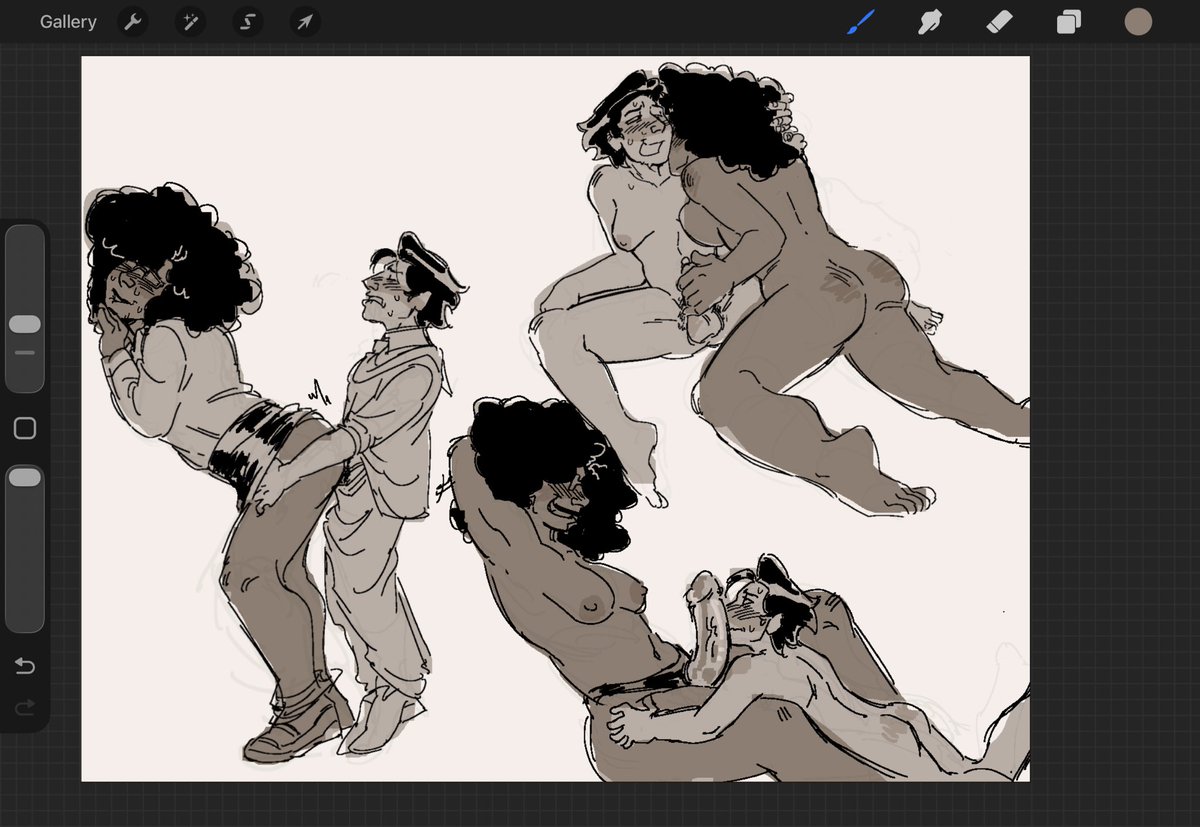Activate the Transform arrow tool

(x=305, y=21)
